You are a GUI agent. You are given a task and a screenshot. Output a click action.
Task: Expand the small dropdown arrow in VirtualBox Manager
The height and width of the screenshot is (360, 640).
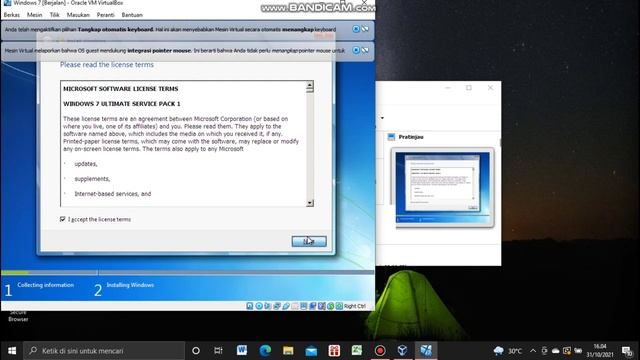[382, 118]
